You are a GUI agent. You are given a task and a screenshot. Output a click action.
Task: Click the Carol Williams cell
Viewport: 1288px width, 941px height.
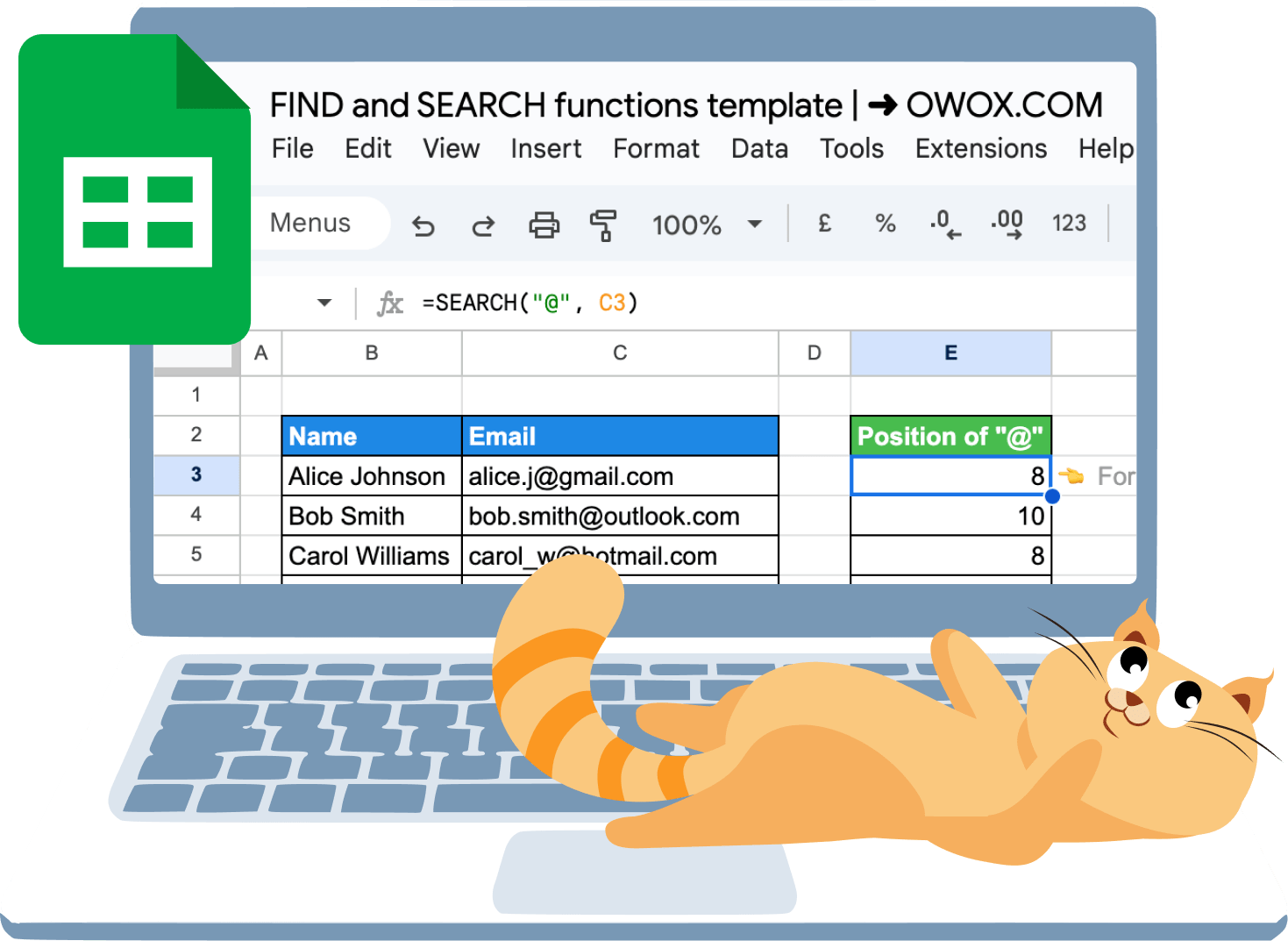[372, 556]
